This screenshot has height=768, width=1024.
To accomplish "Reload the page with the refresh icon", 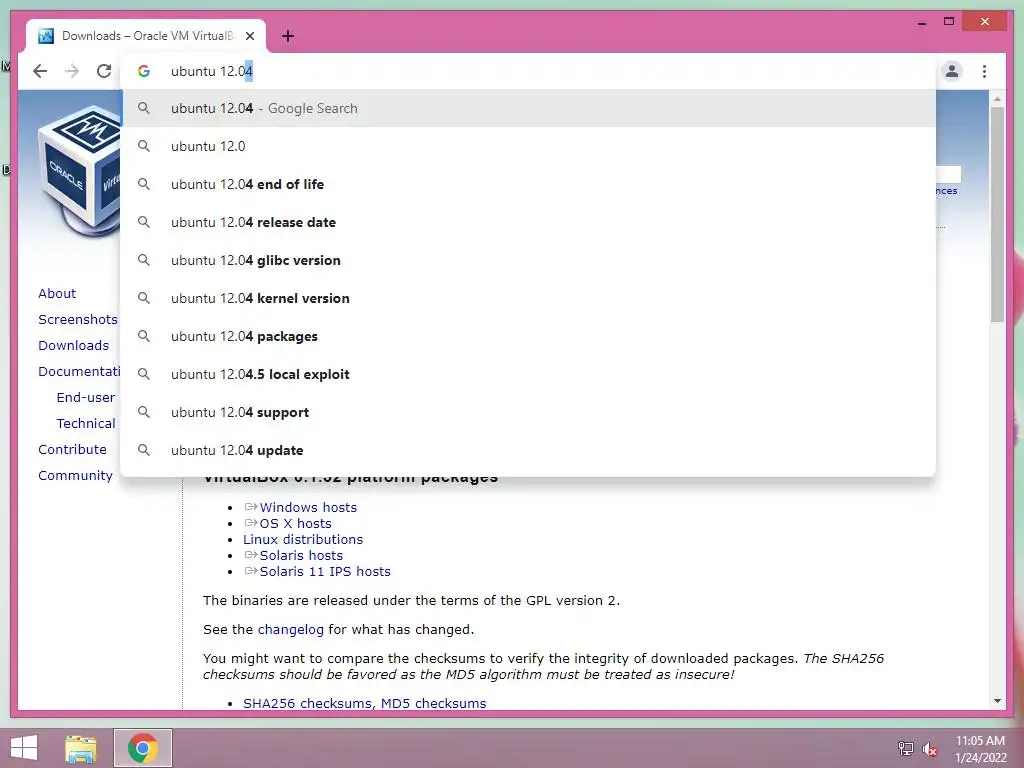I will (x=104, y=71).
